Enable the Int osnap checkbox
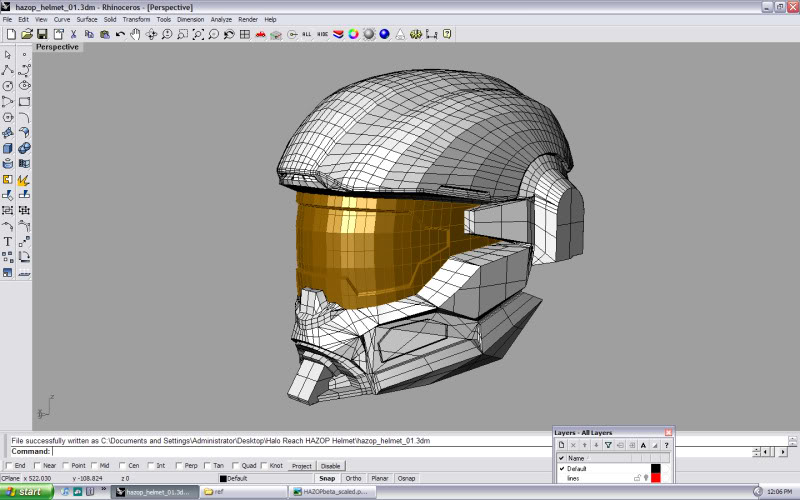Screen dimensions: 800x500 point(151,465)
